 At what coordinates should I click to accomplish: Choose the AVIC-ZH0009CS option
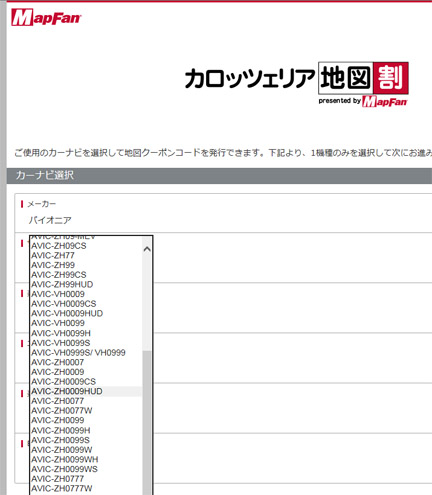[x=86, y=382]
